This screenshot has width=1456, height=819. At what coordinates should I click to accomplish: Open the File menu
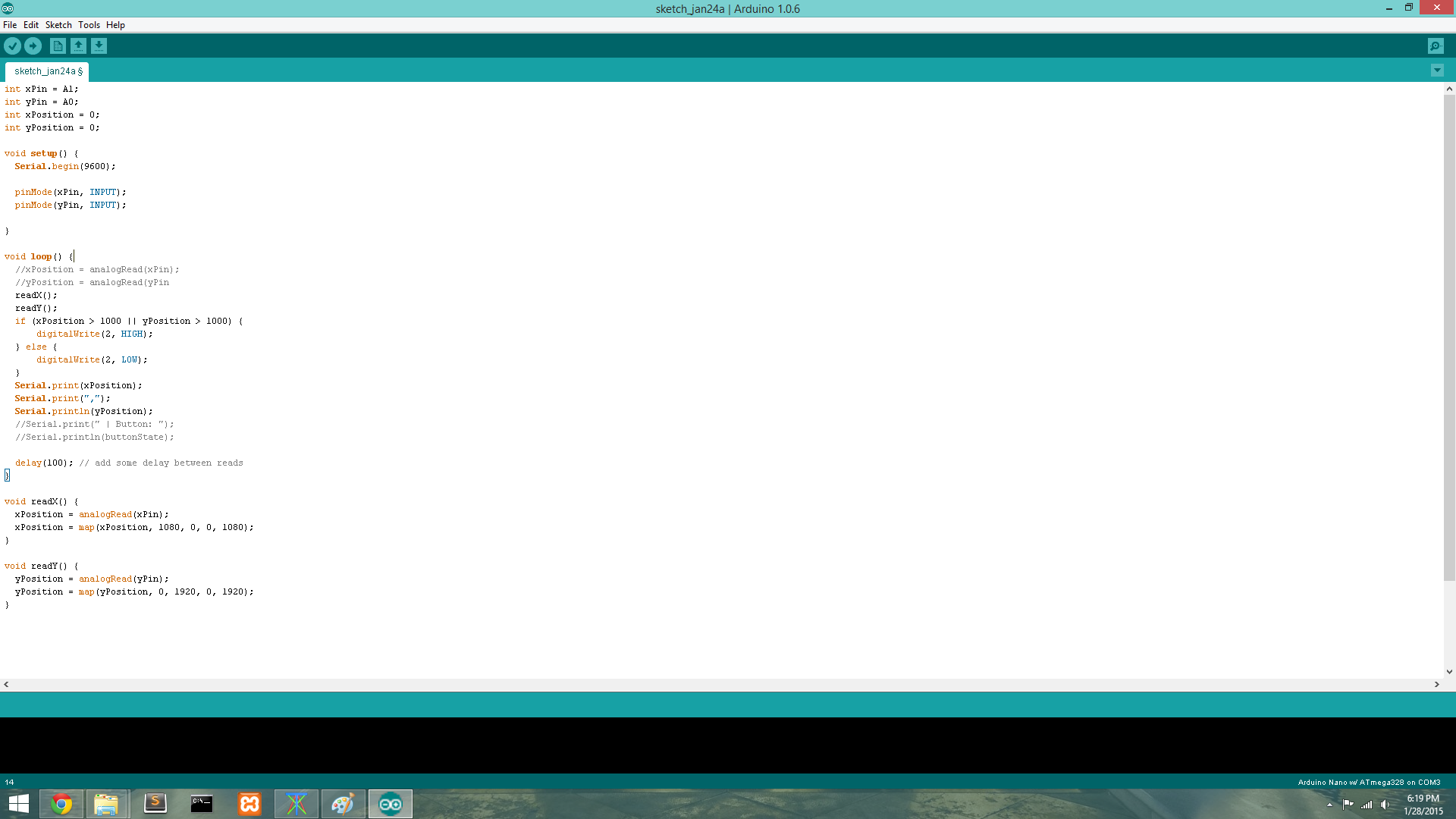coord(10,25)
